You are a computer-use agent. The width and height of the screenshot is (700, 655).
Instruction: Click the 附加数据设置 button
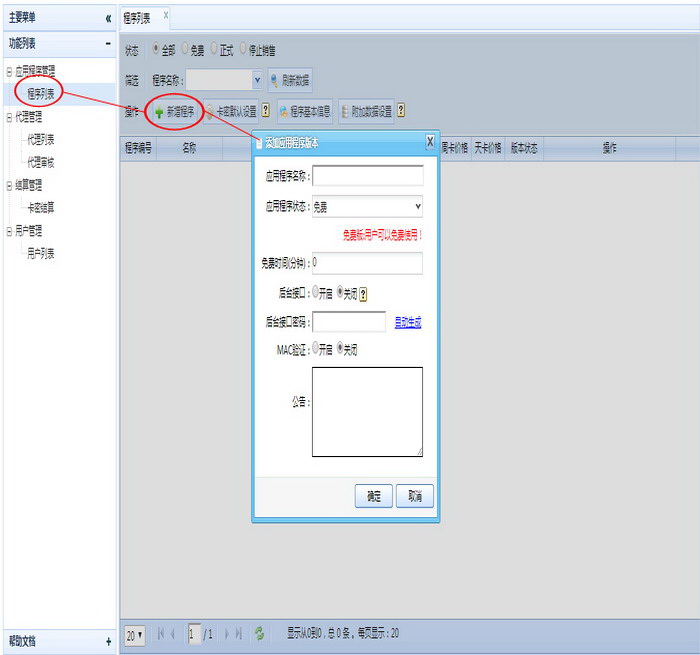point(367,111)
